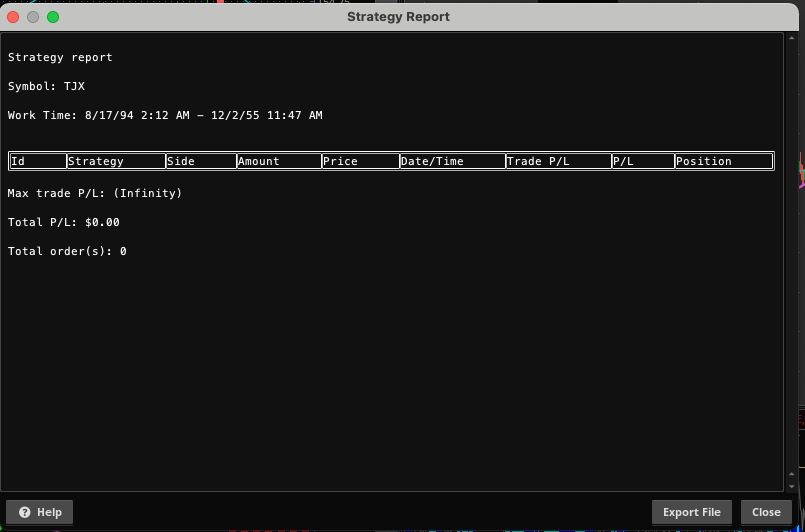Click the Id column header

(x=38, y=161)
